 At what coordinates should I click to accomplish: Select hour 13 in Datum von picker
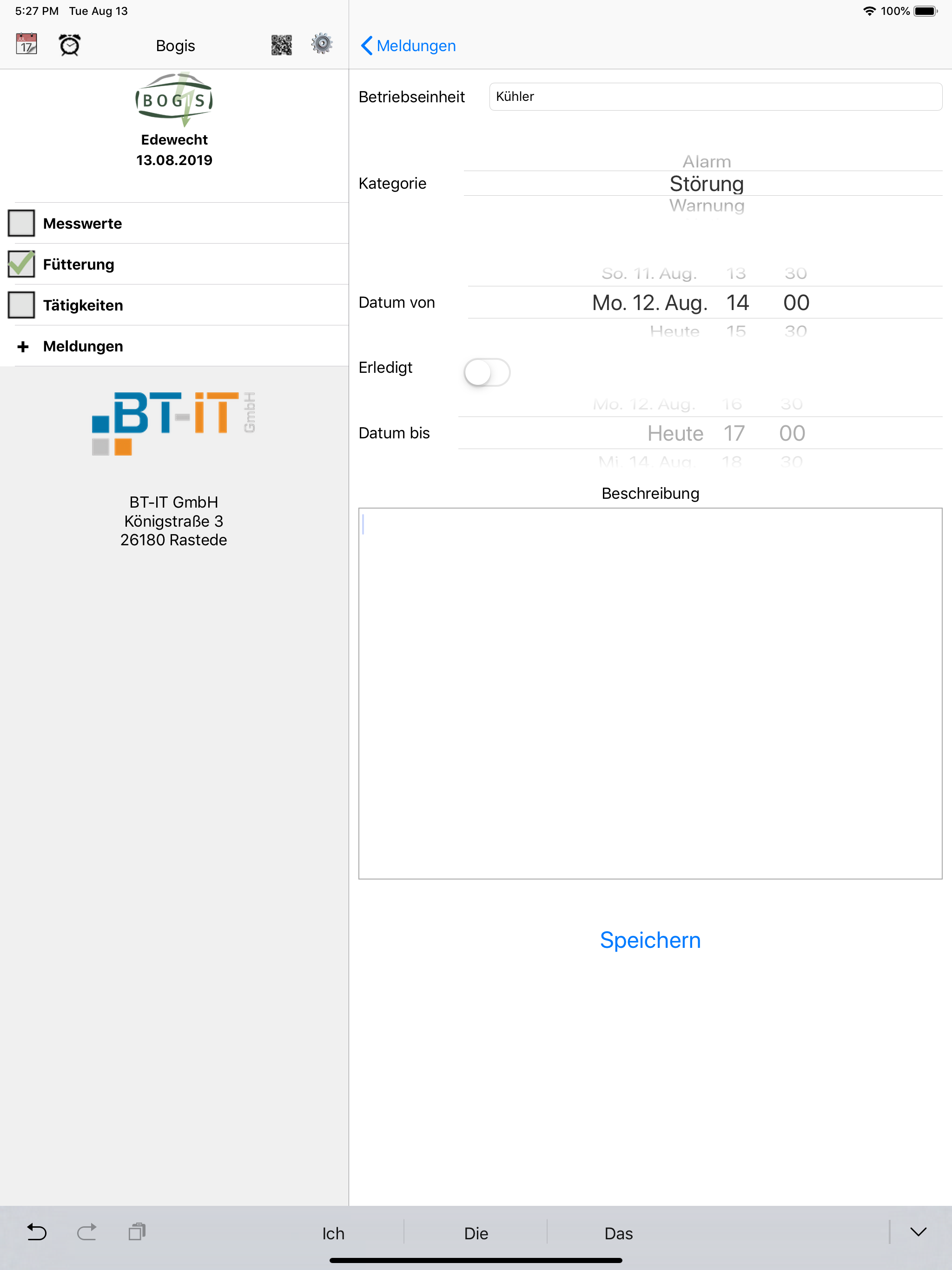pos(735,273)
